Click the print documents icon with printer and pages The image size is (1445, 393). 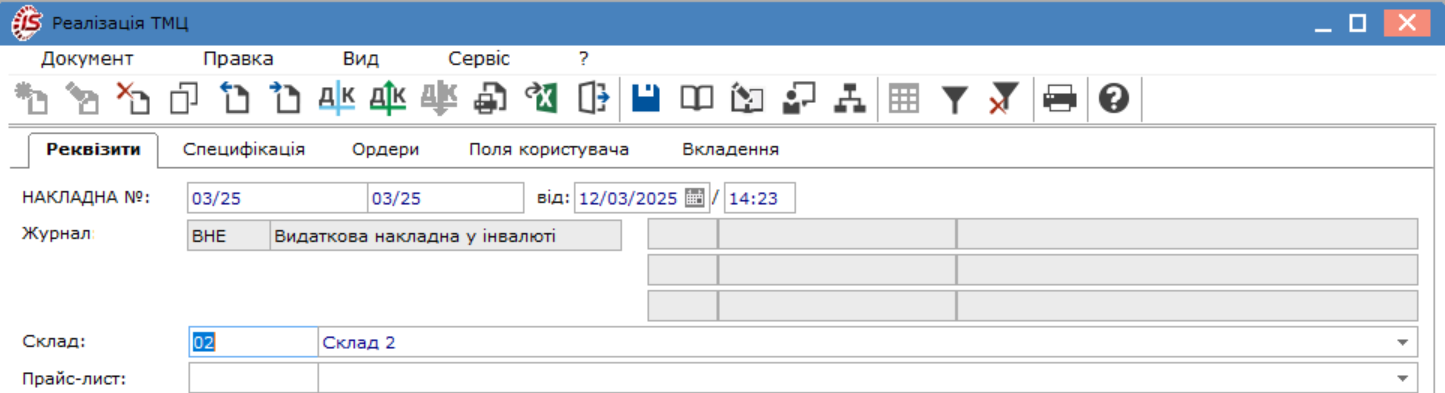click(490, 98)
